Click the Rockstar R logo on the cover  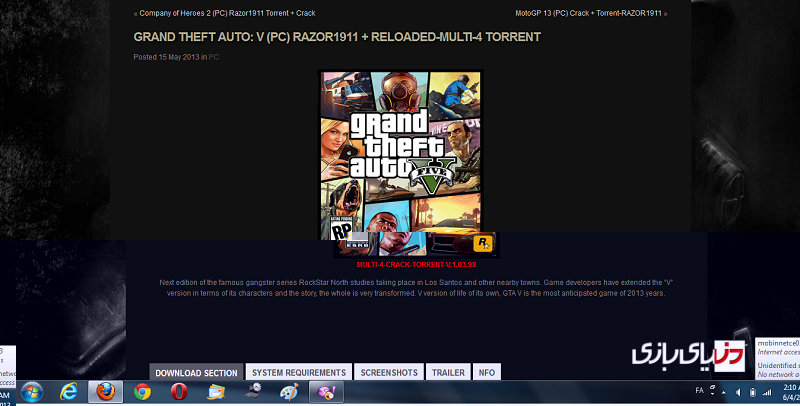(x=482, y=243)
